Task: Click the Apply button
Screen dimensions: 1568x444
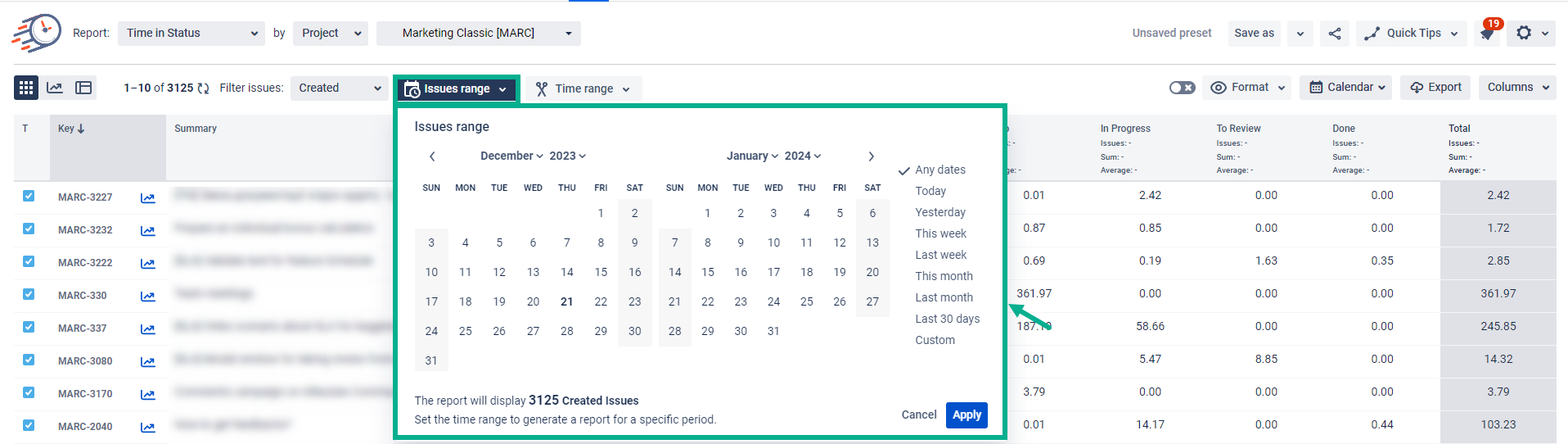Action: click(x=966, y=415)
